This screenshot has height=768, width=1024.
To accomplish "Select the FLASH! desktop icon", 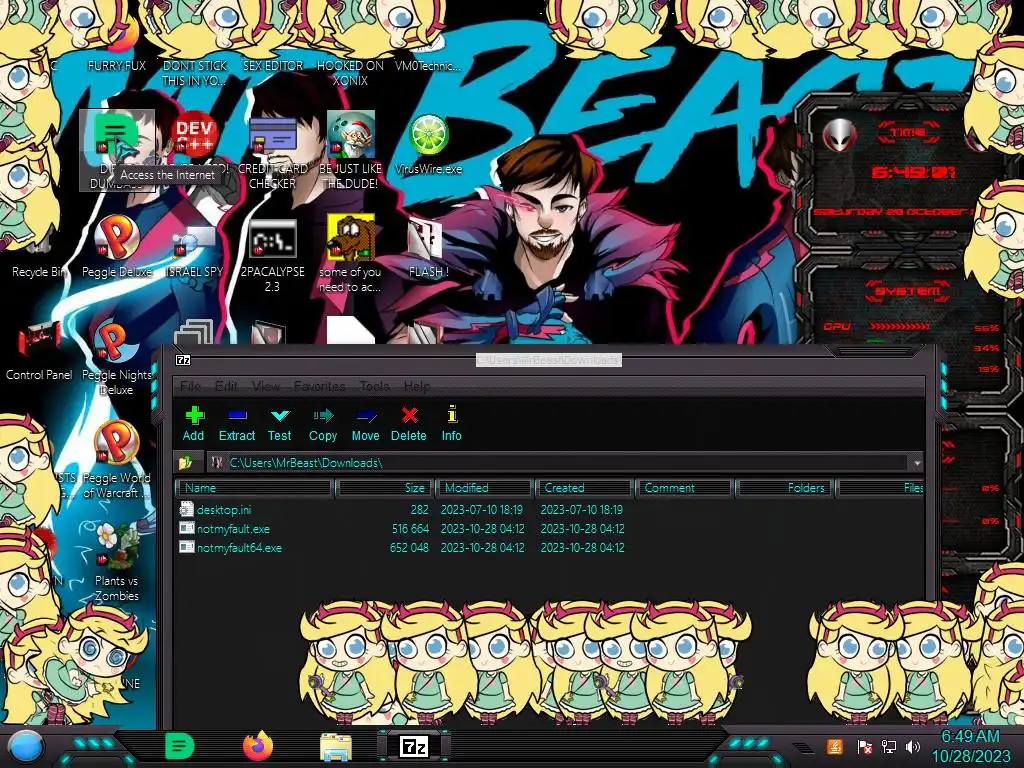I will [x=428, y=249].
